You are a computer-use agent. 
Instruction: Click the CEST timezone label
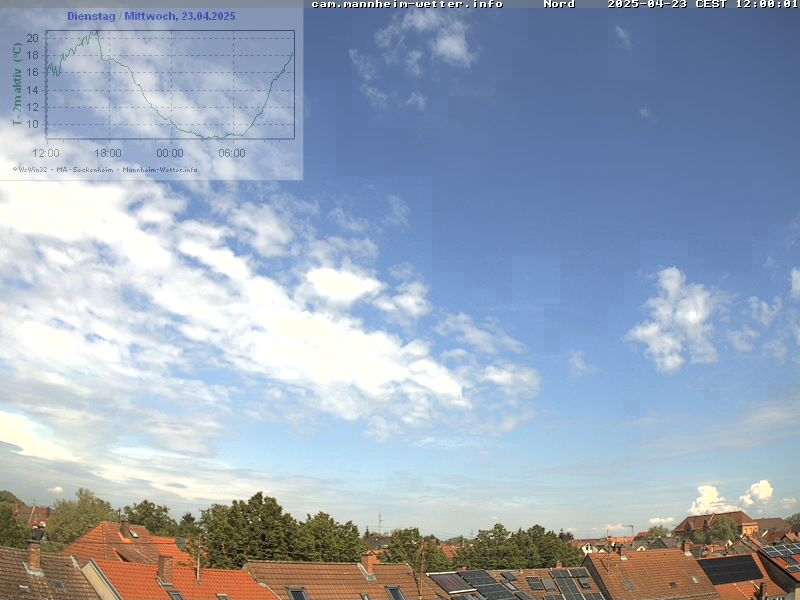click(x=709, y=4)
